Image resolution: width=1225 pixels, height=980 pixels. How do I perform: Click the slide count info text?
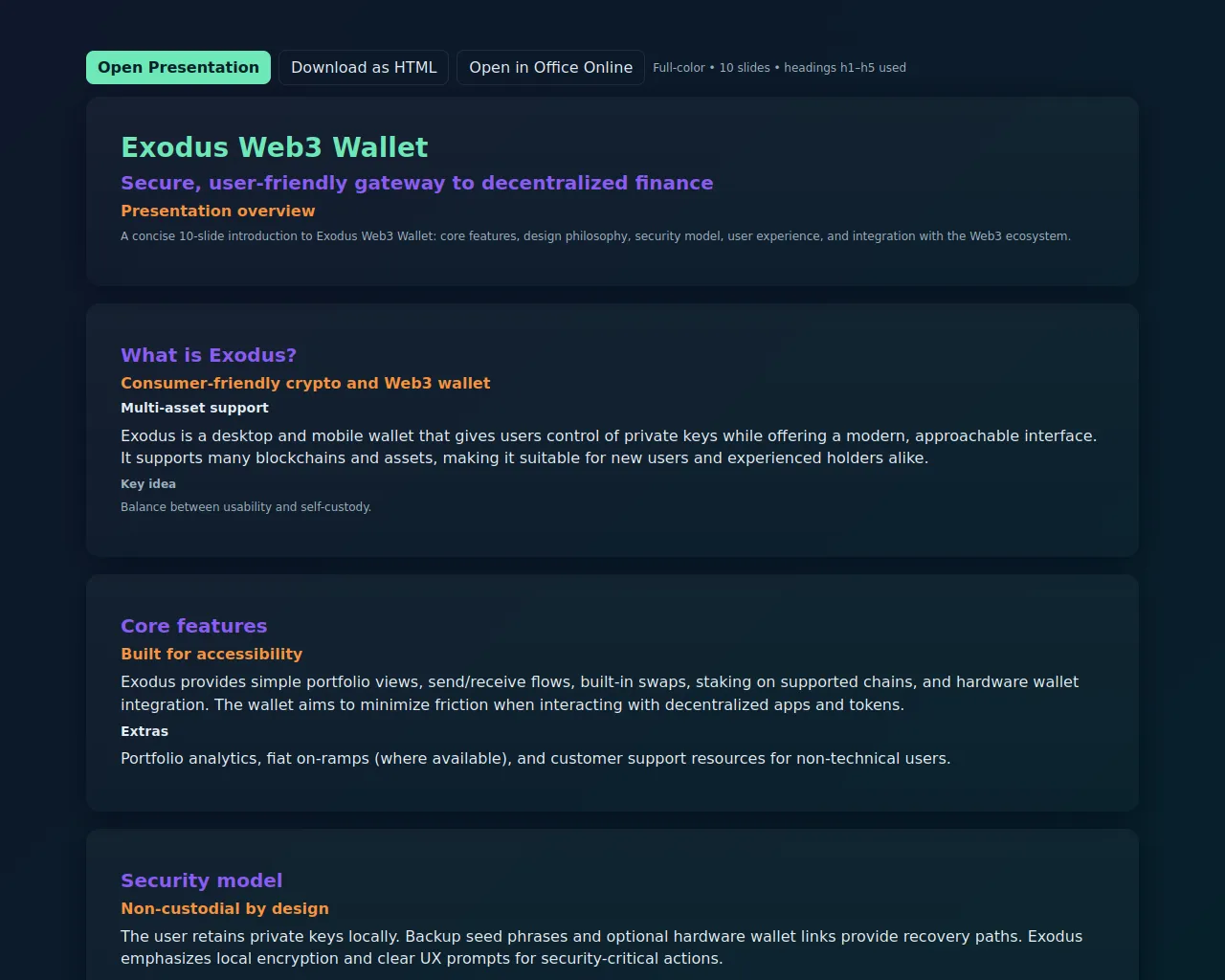click(x=779, y=68)
